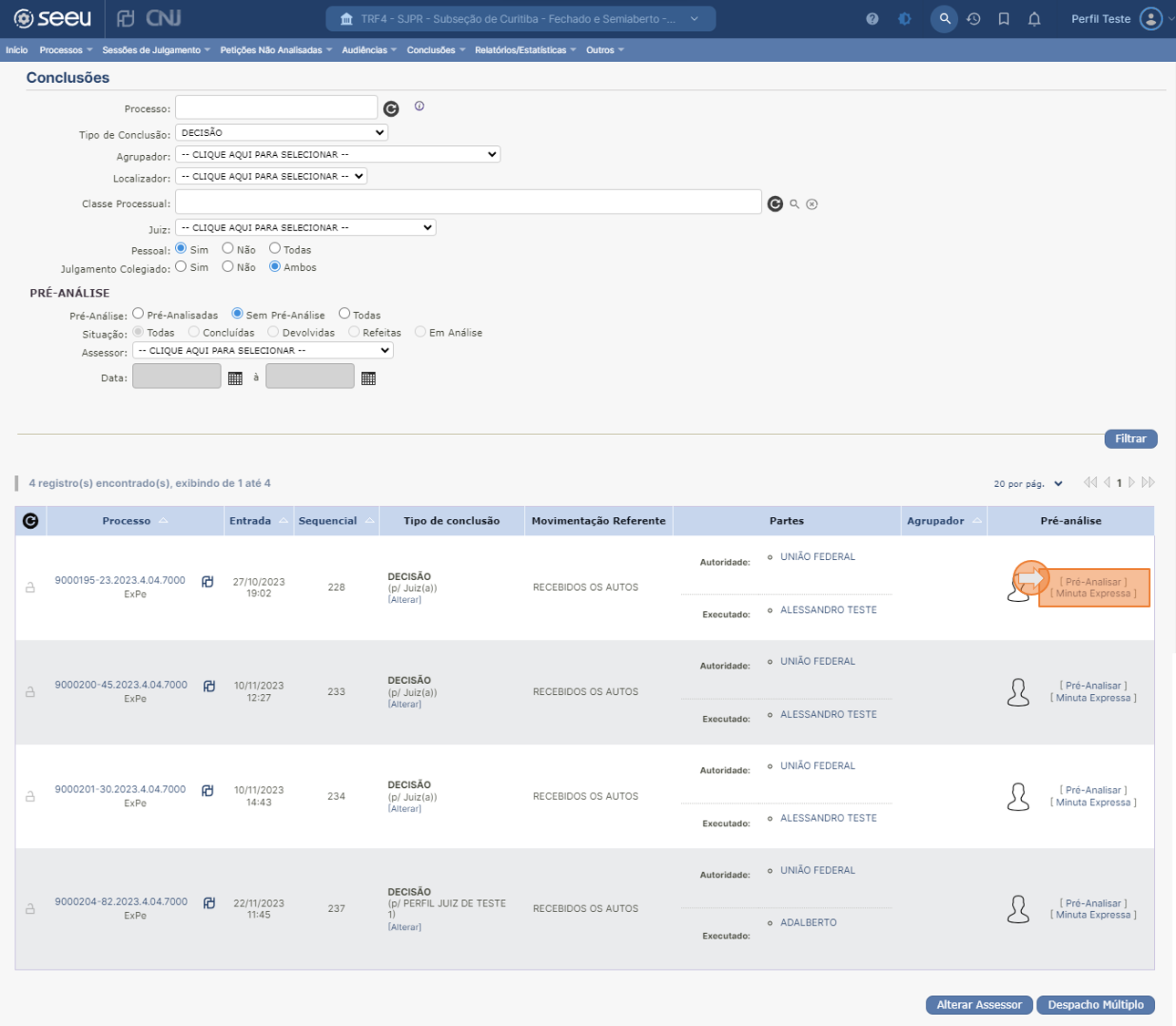Open Processos menu
1176x1026 pixels.
click(66, 50)
